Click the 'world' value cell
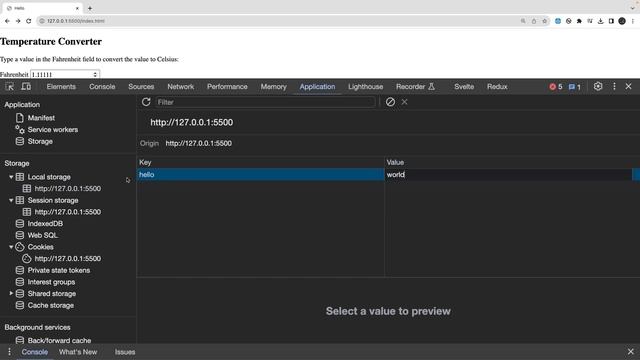The image size is (640, 360). tap(508, 175)
